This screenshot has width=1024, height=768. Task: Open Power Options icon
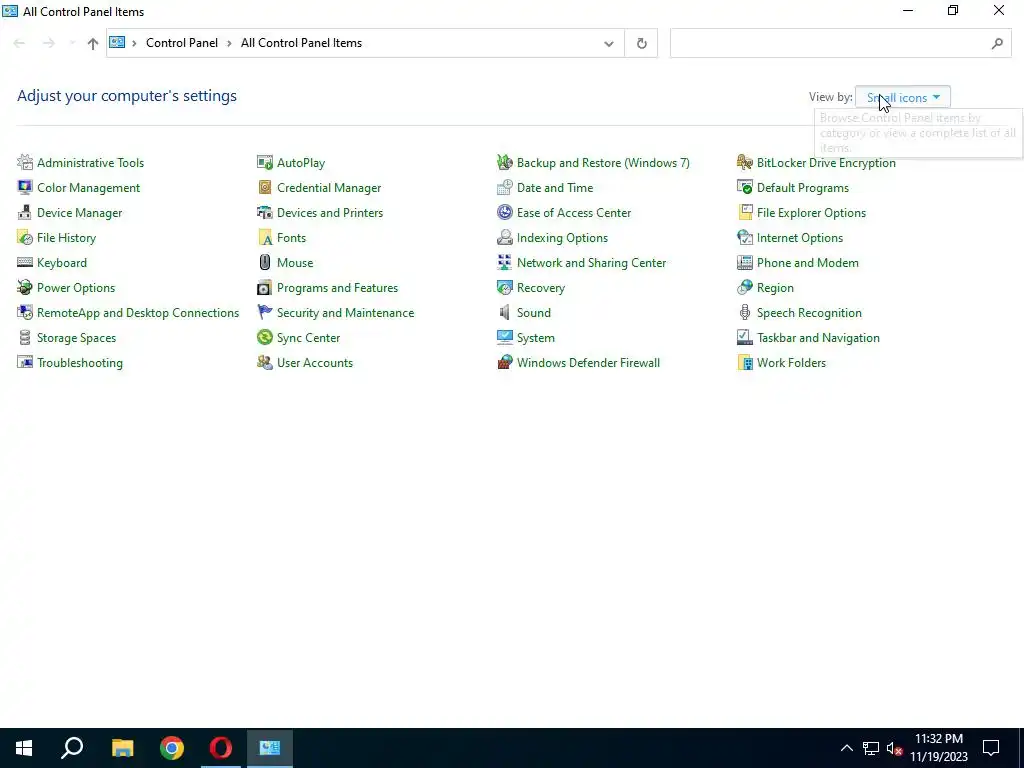(x=25, y=287)
